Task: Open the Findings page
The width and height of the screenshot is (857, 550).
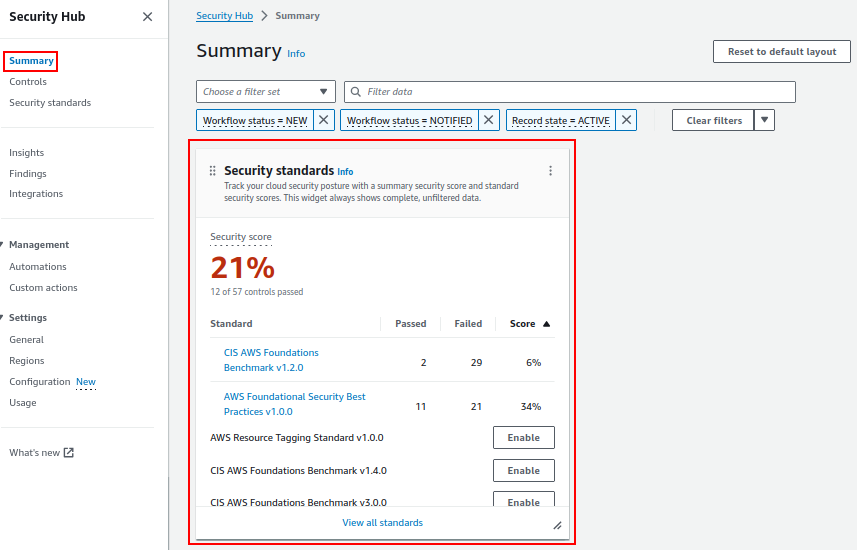Action: point(27,173)
